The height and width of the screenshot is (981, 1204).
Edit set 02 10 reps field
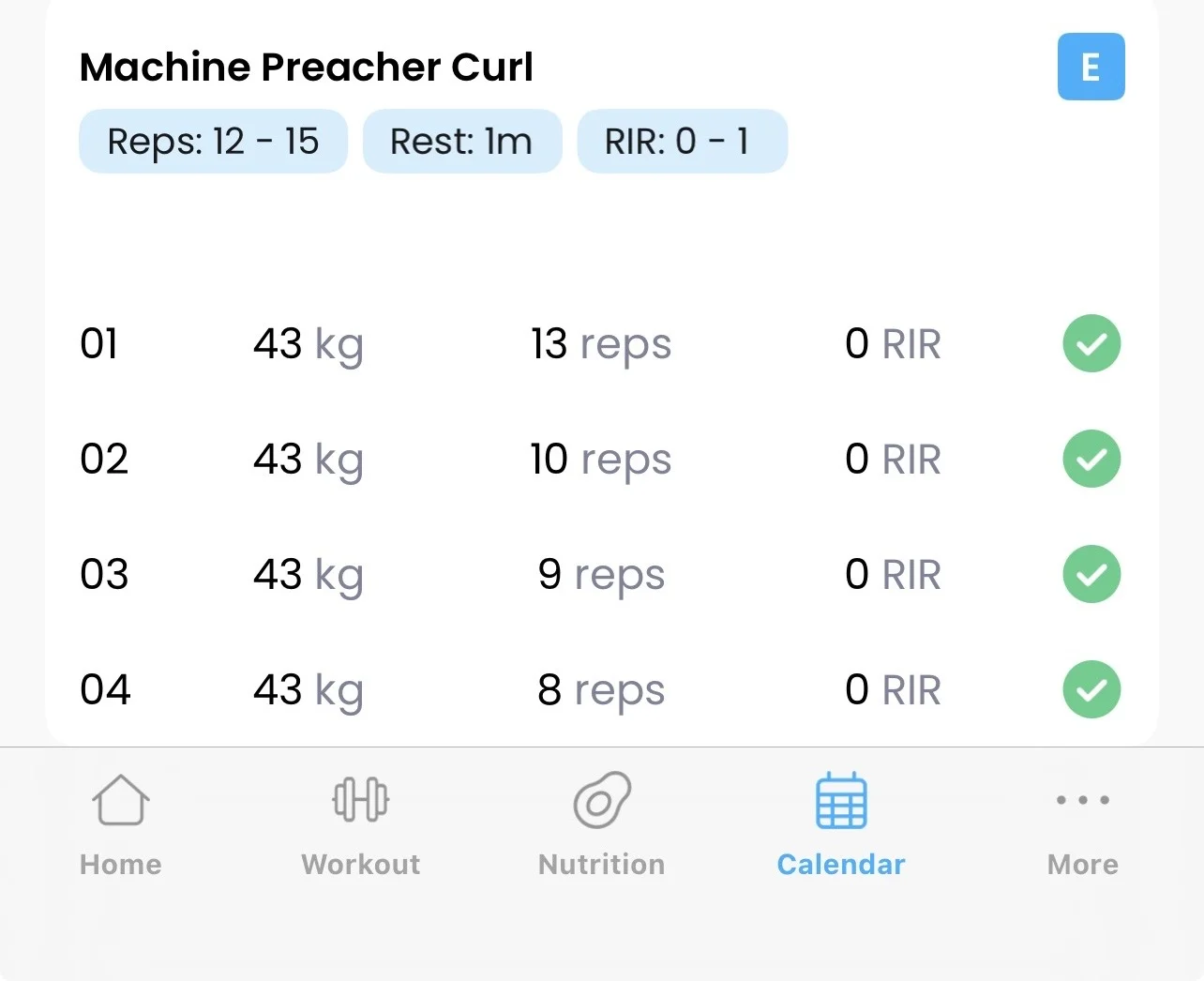click(600, 460)
